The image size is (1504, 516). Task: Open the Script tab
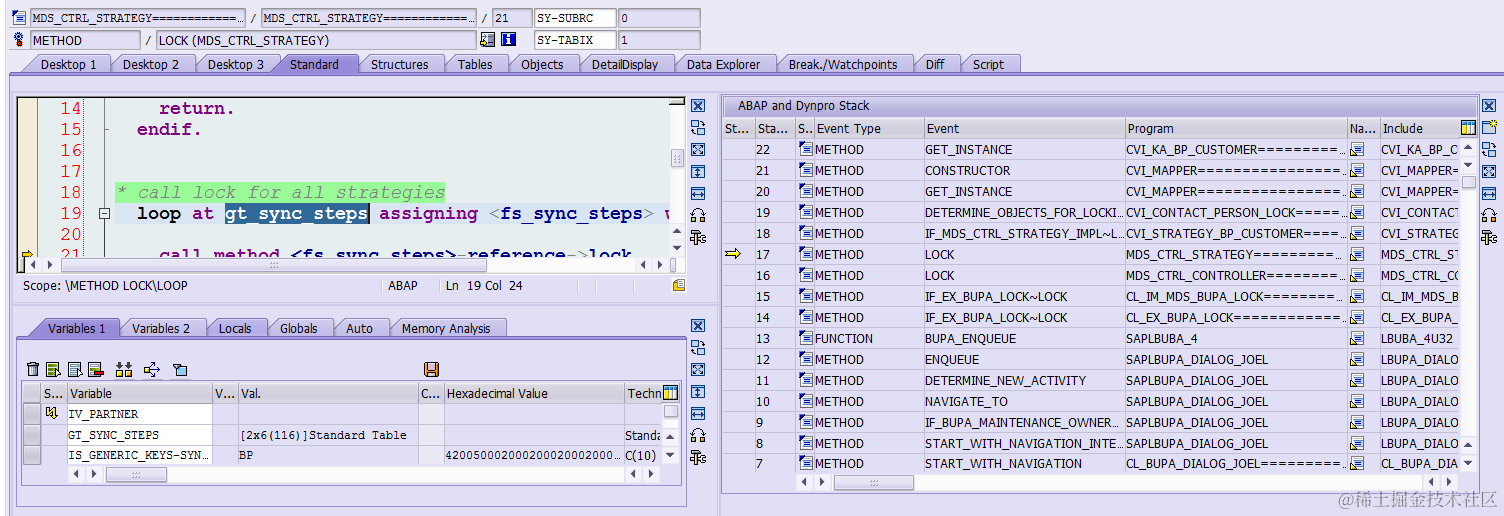point(988,64)
